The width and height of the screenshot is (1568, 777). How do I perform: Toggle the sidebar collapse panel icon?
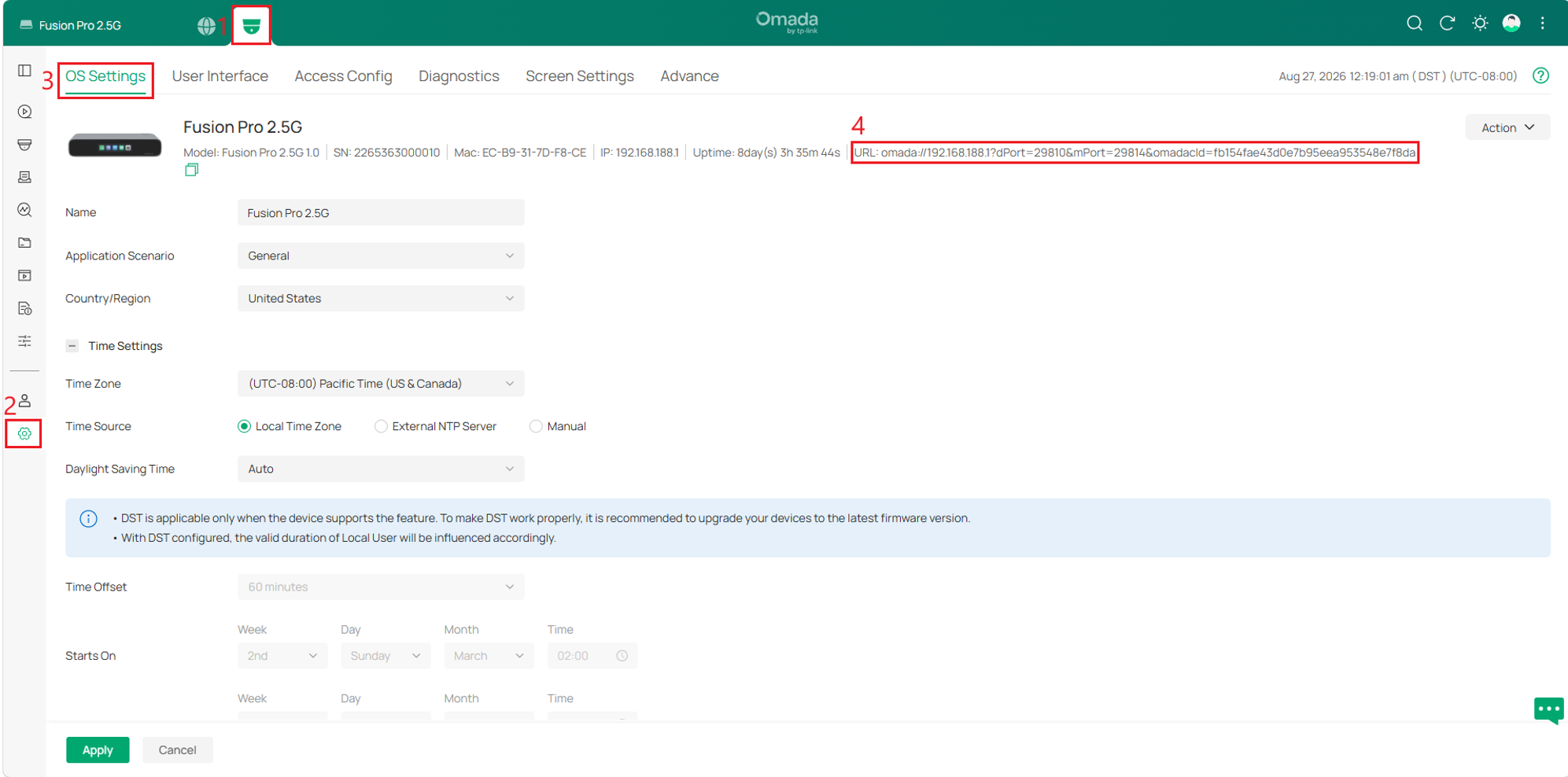click(25, 71)
